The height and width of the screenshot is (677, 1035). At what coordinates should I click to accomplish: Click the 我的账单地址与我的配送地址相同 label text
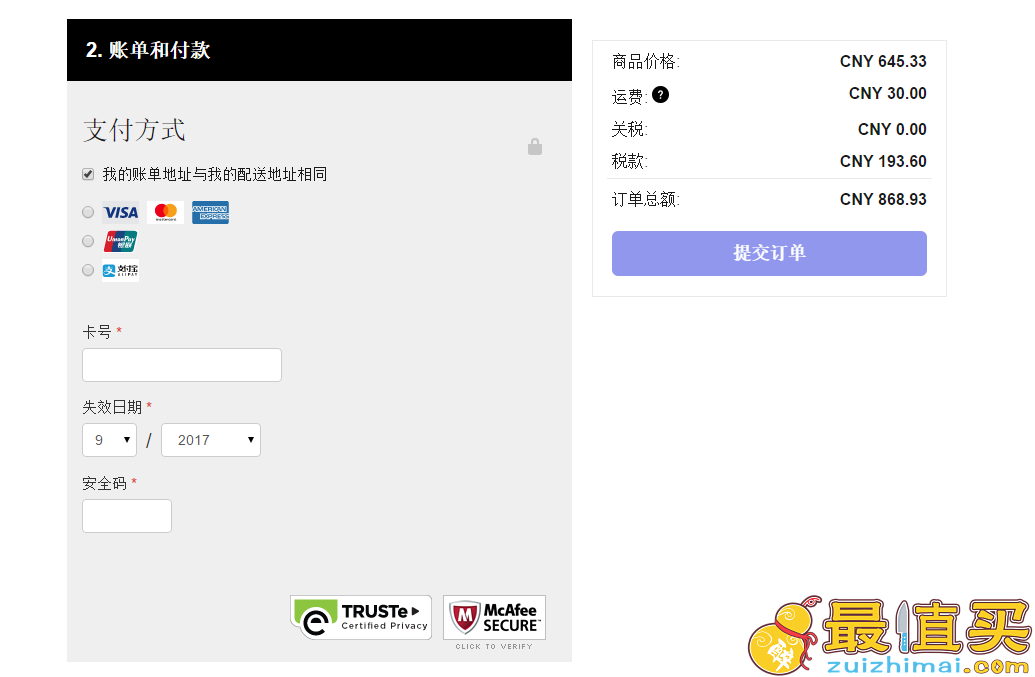pyautogui.click(x=215, y=174)
